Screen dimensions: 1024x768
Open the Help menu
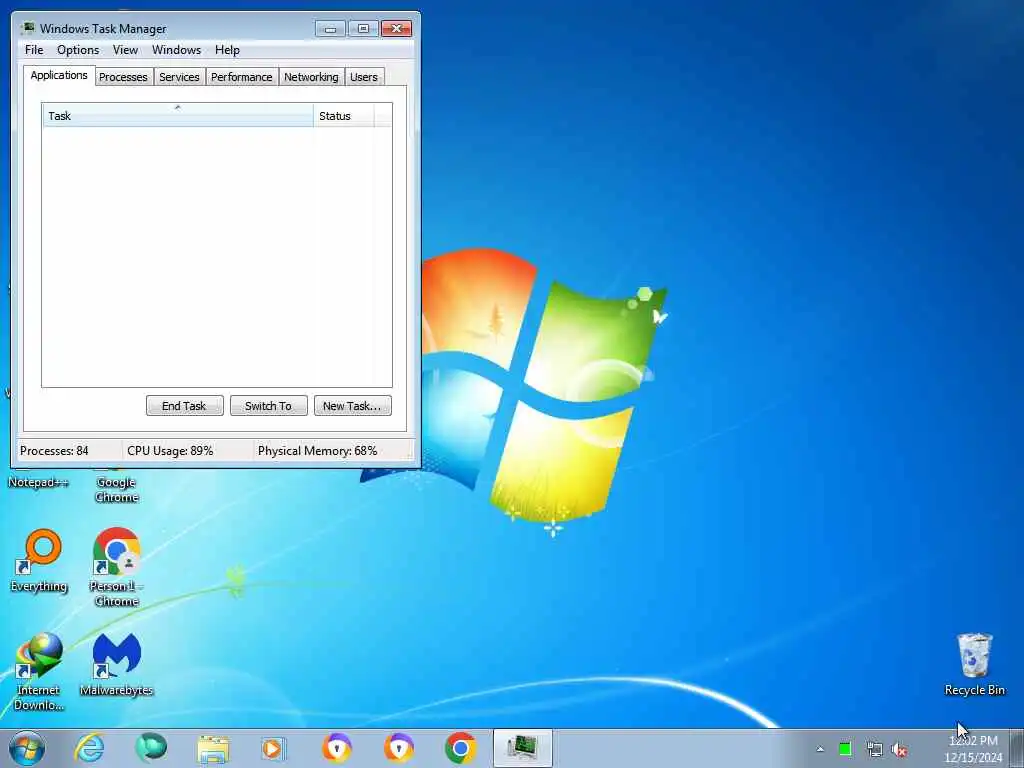tap(227, 50)
